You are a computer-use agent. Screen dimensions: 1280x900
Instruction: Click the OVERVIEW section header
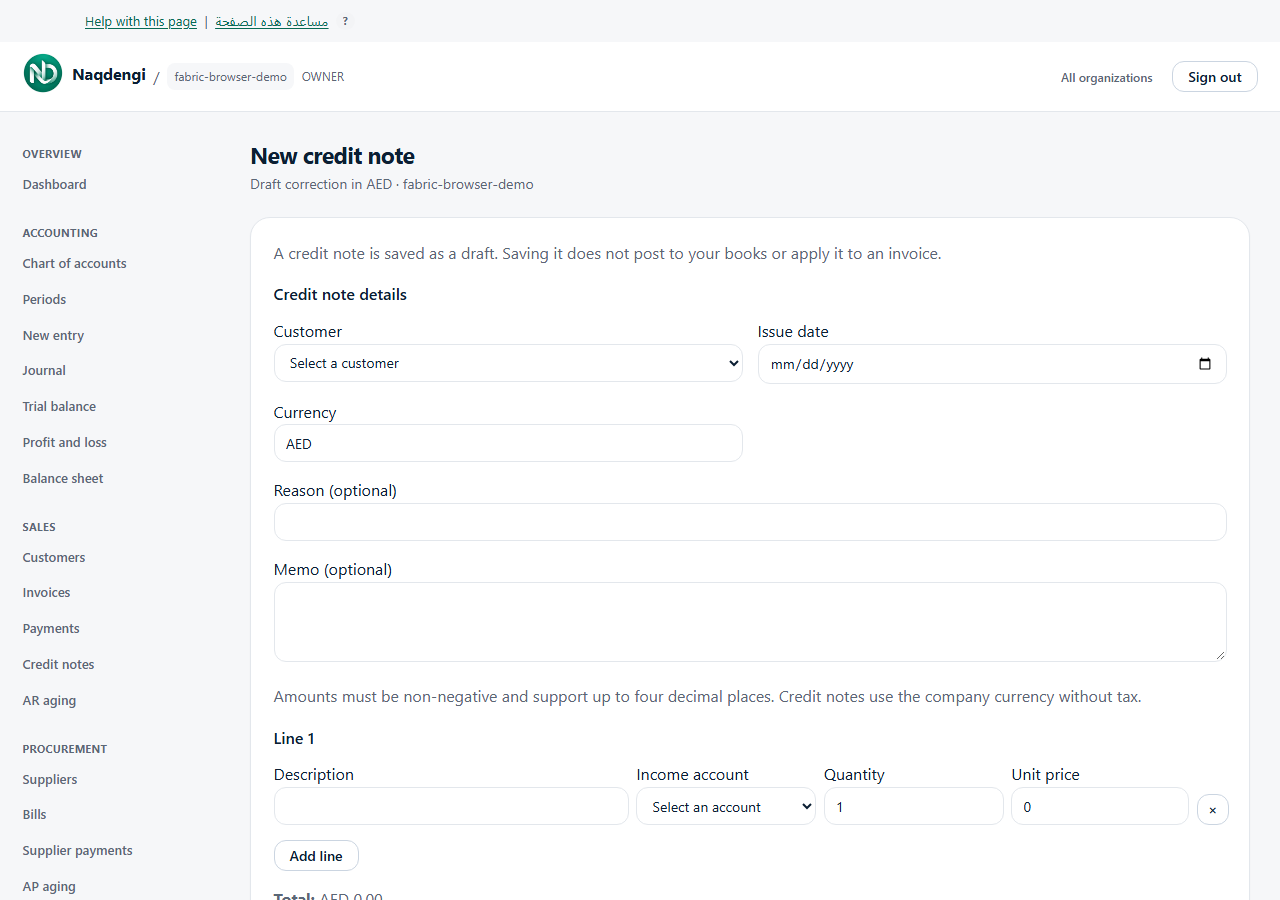click(52, 154)
